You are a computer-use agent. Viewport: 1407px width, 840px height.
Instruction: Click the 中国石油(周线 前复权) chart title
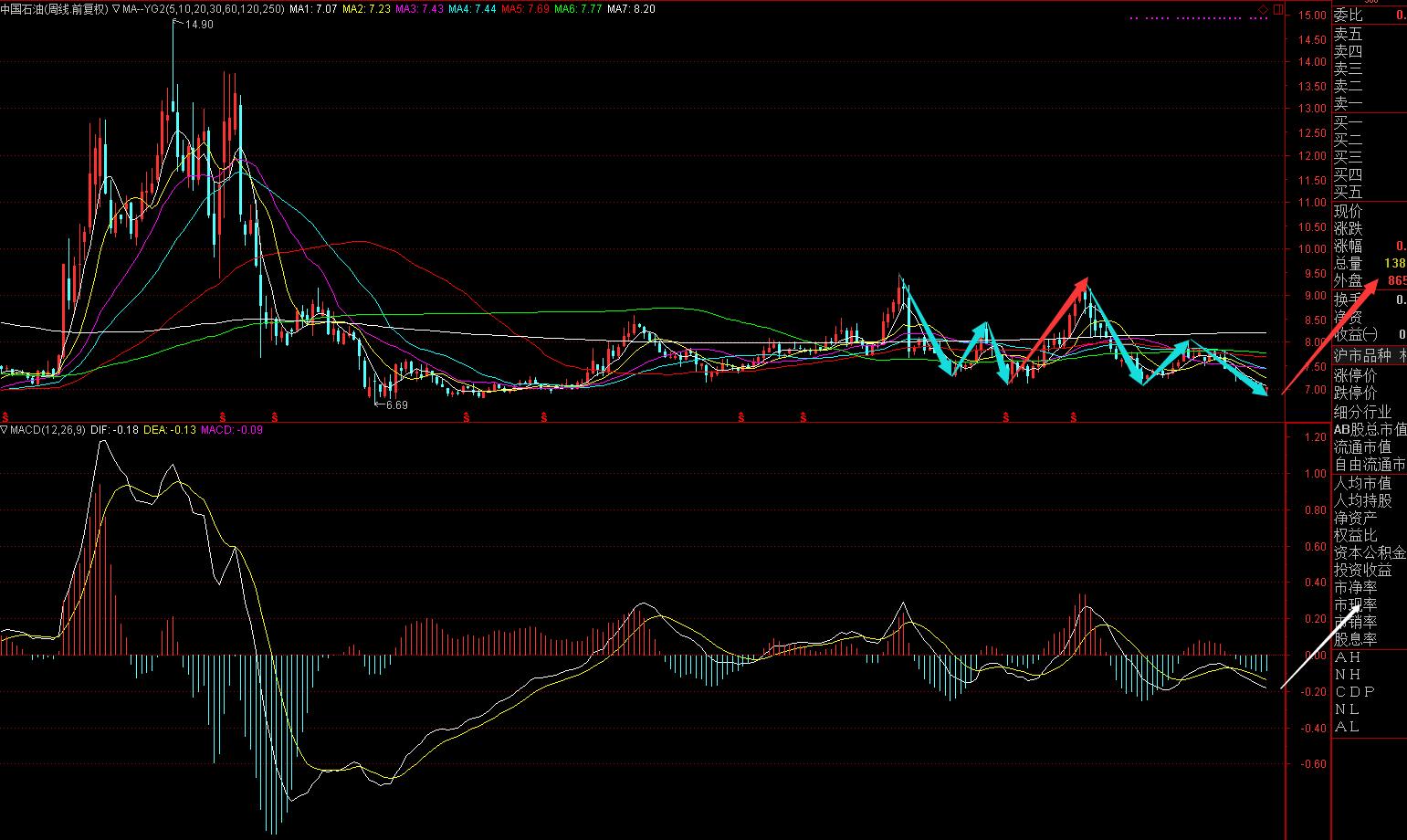pos(54,9)
